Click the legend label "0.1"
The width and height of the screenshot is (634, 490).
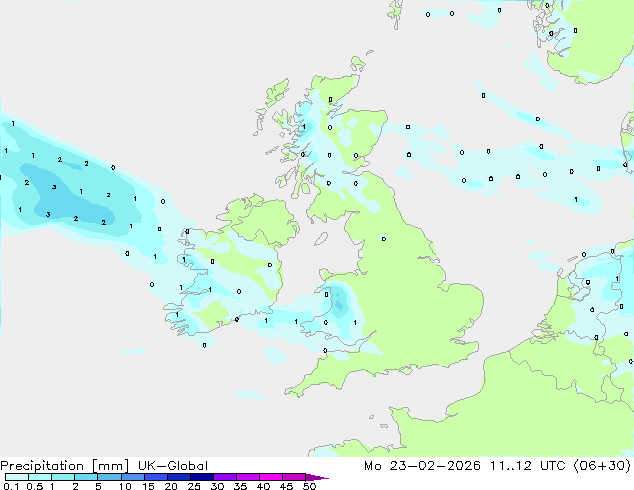11,486
